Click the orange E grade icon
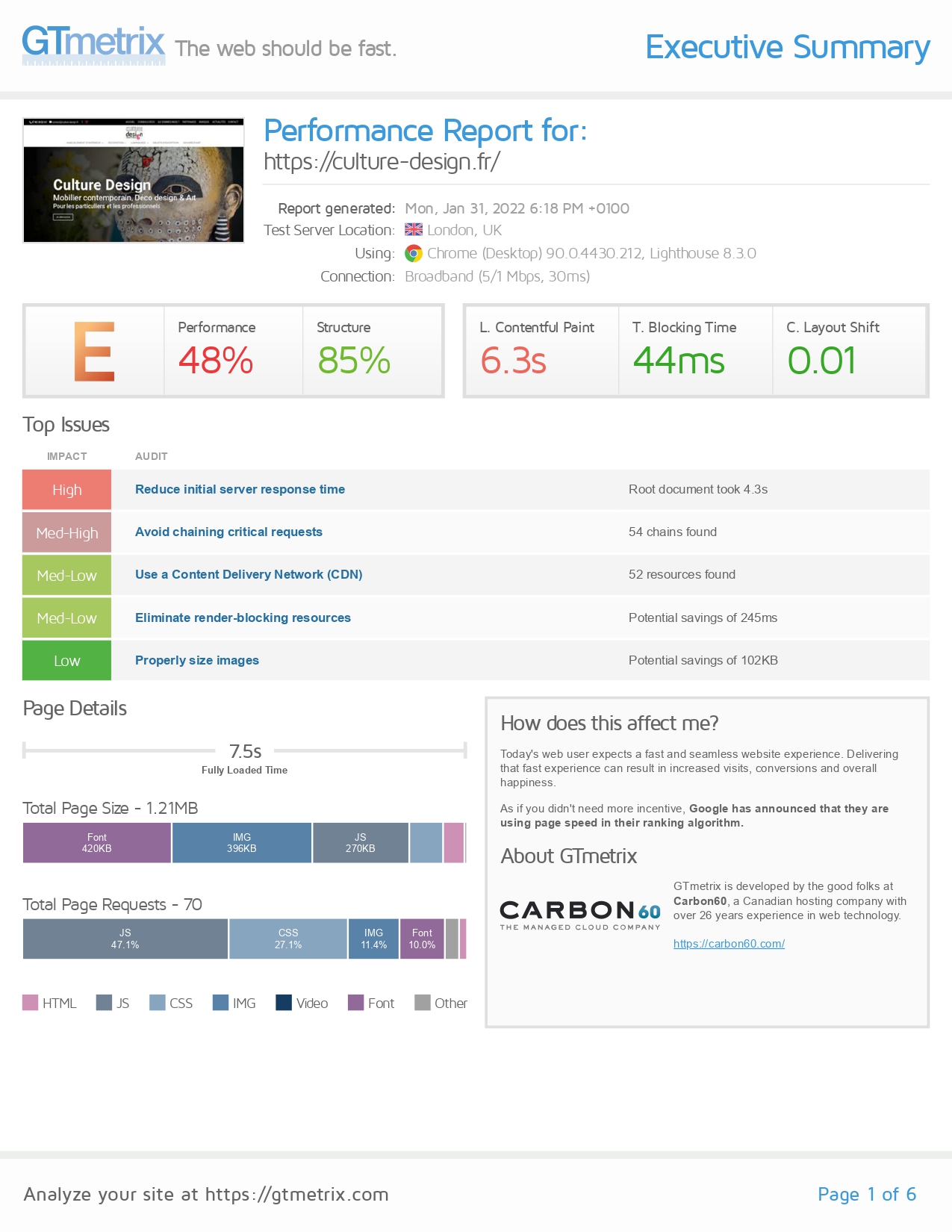Screen dimensions: 952x1232 pyautogui.click(x=94, y=351)
